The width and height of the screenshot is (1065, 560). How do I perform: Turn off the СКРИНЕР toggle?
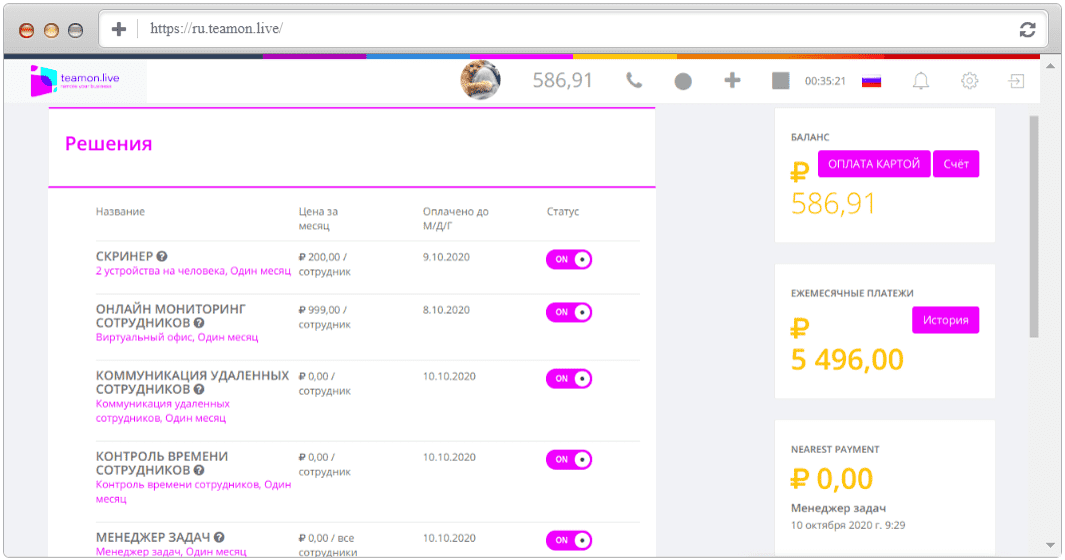click(568, 259)
